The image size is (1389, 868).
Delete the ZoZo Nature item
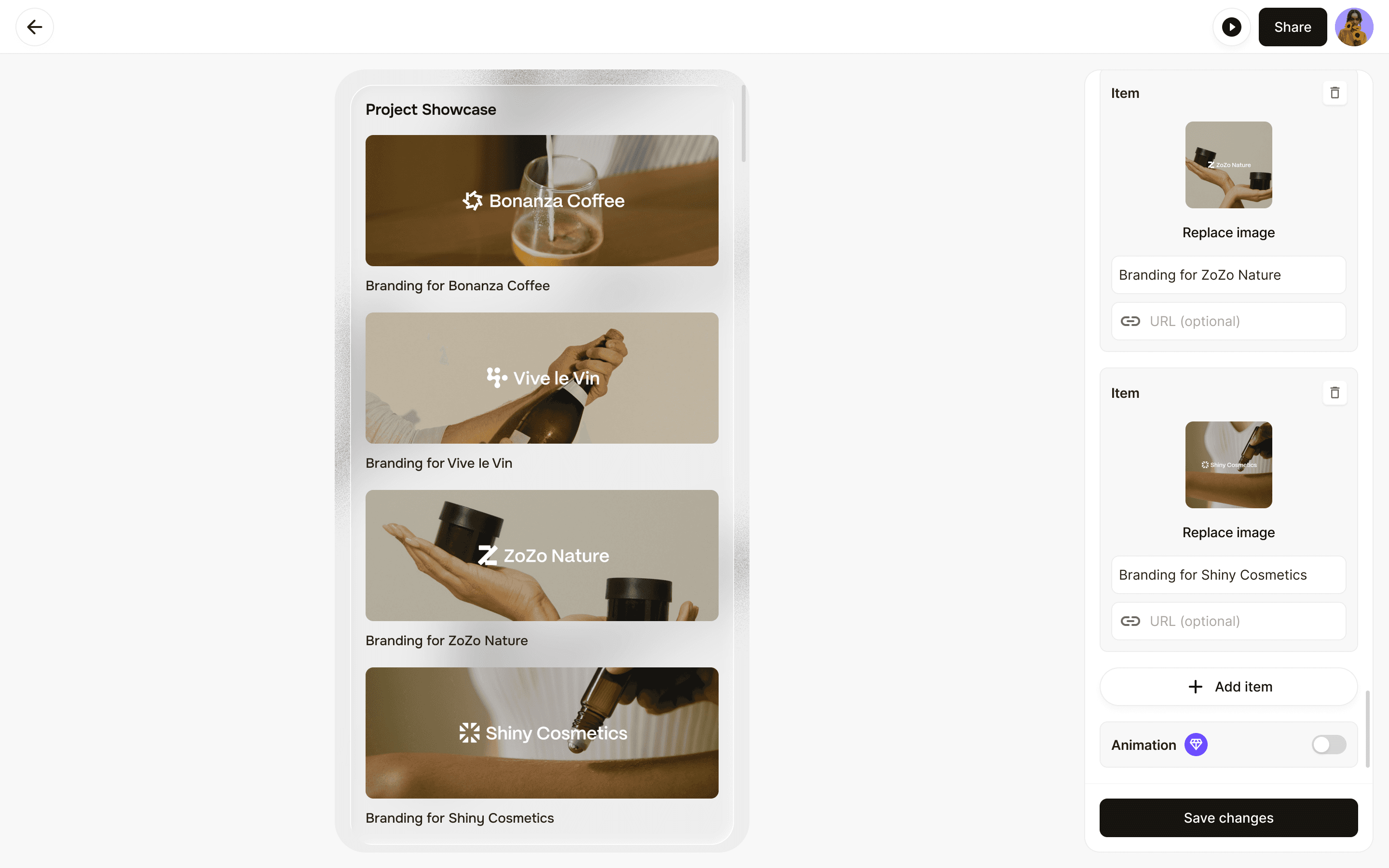(1335, 93)
